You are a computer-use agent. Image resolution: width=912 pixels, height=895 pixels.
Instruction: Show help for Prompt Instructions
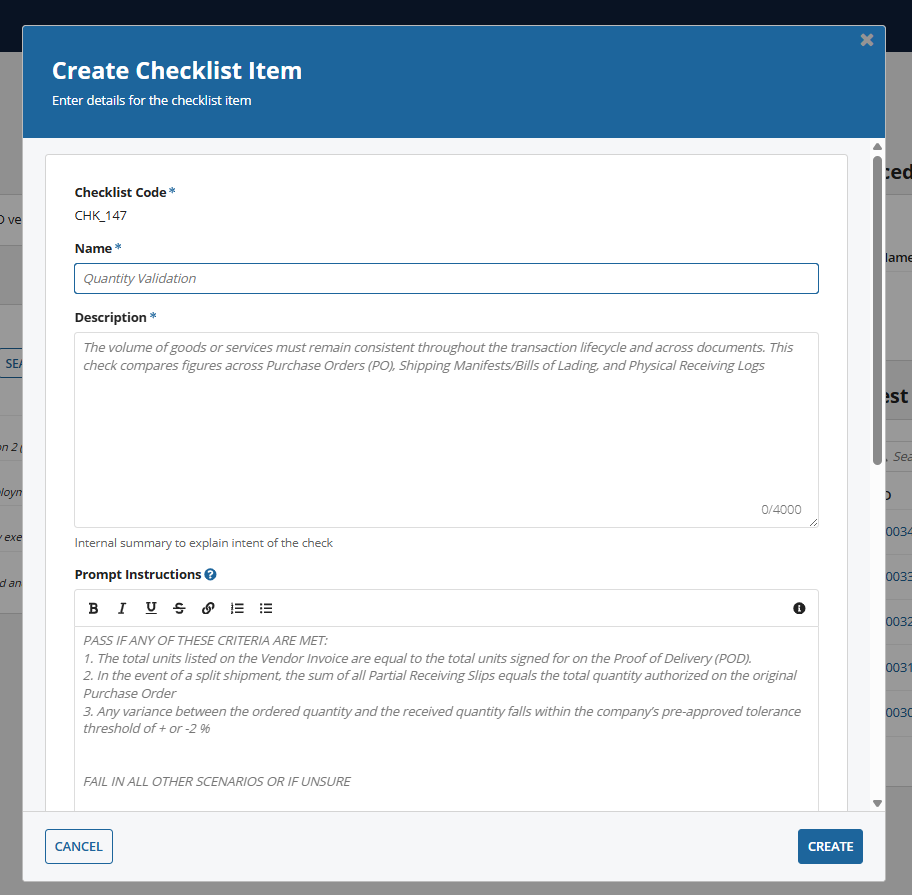point(210,575)
